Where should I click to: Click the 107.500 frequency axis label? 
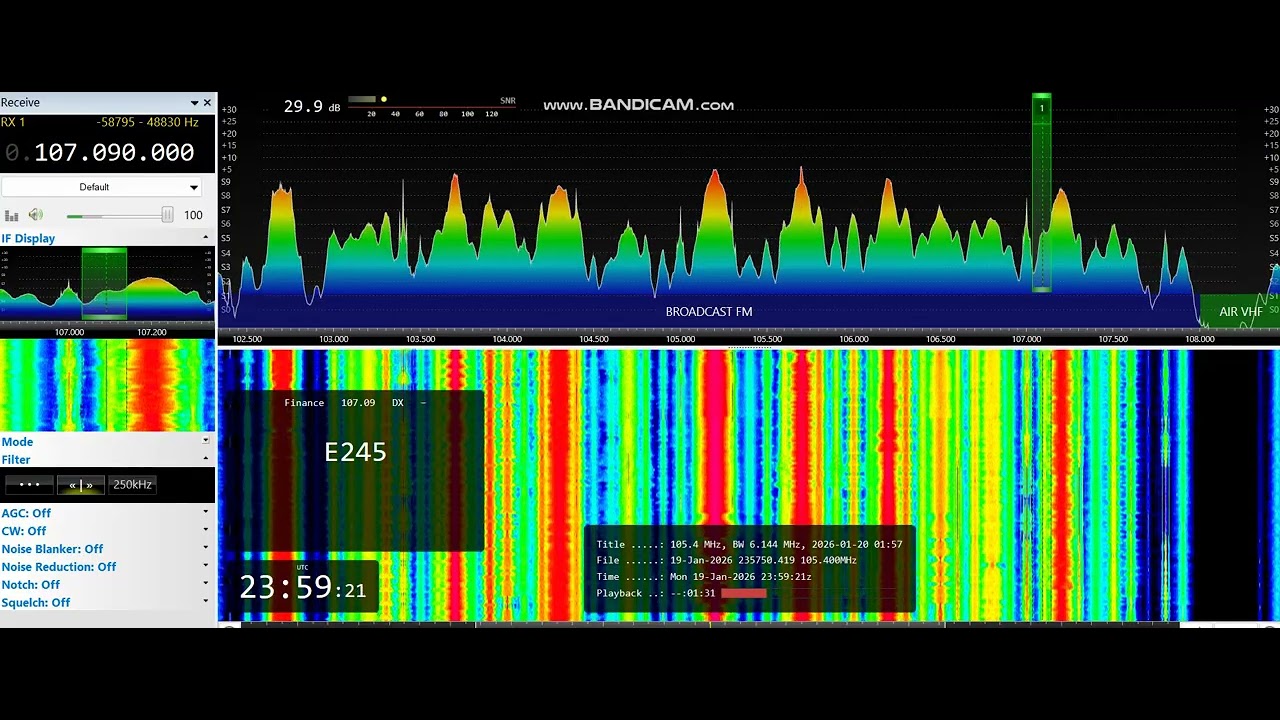pyautogui.click(x=1113, y=339)
